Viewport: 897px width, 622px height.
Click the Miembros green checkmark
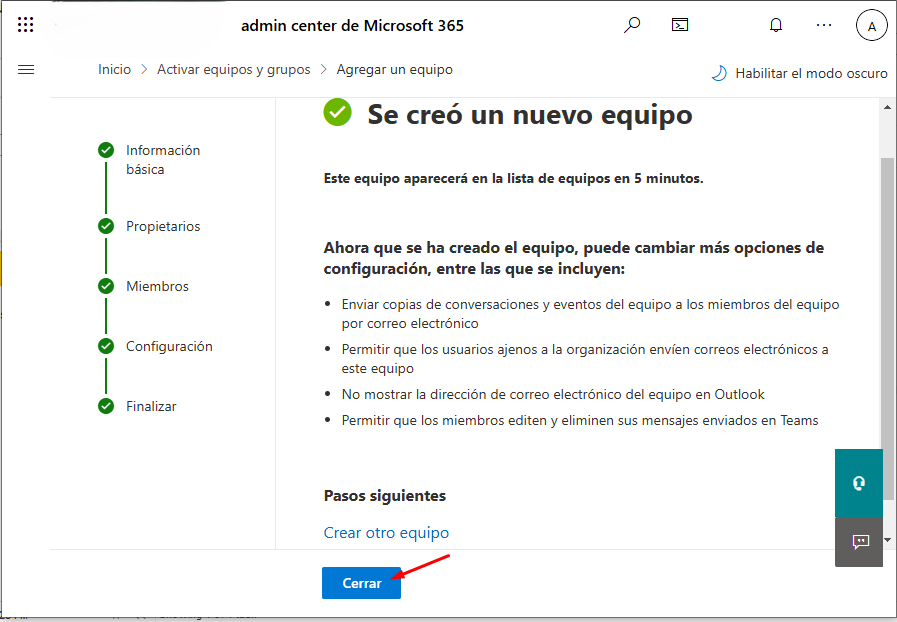[106, 286]
